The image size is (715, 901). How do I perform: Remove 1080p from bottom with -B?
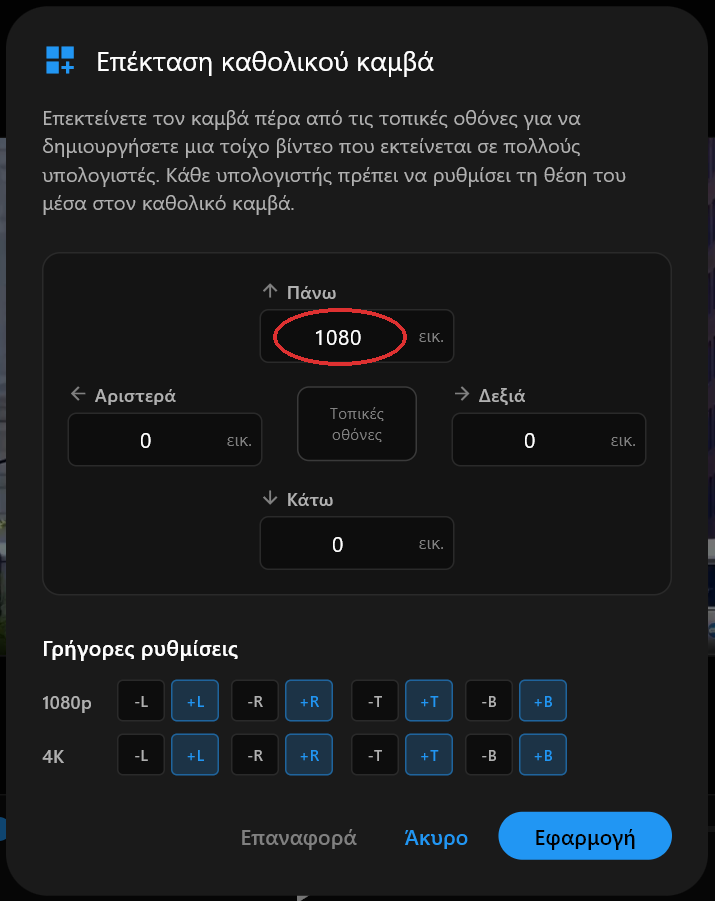click(489, 701)
